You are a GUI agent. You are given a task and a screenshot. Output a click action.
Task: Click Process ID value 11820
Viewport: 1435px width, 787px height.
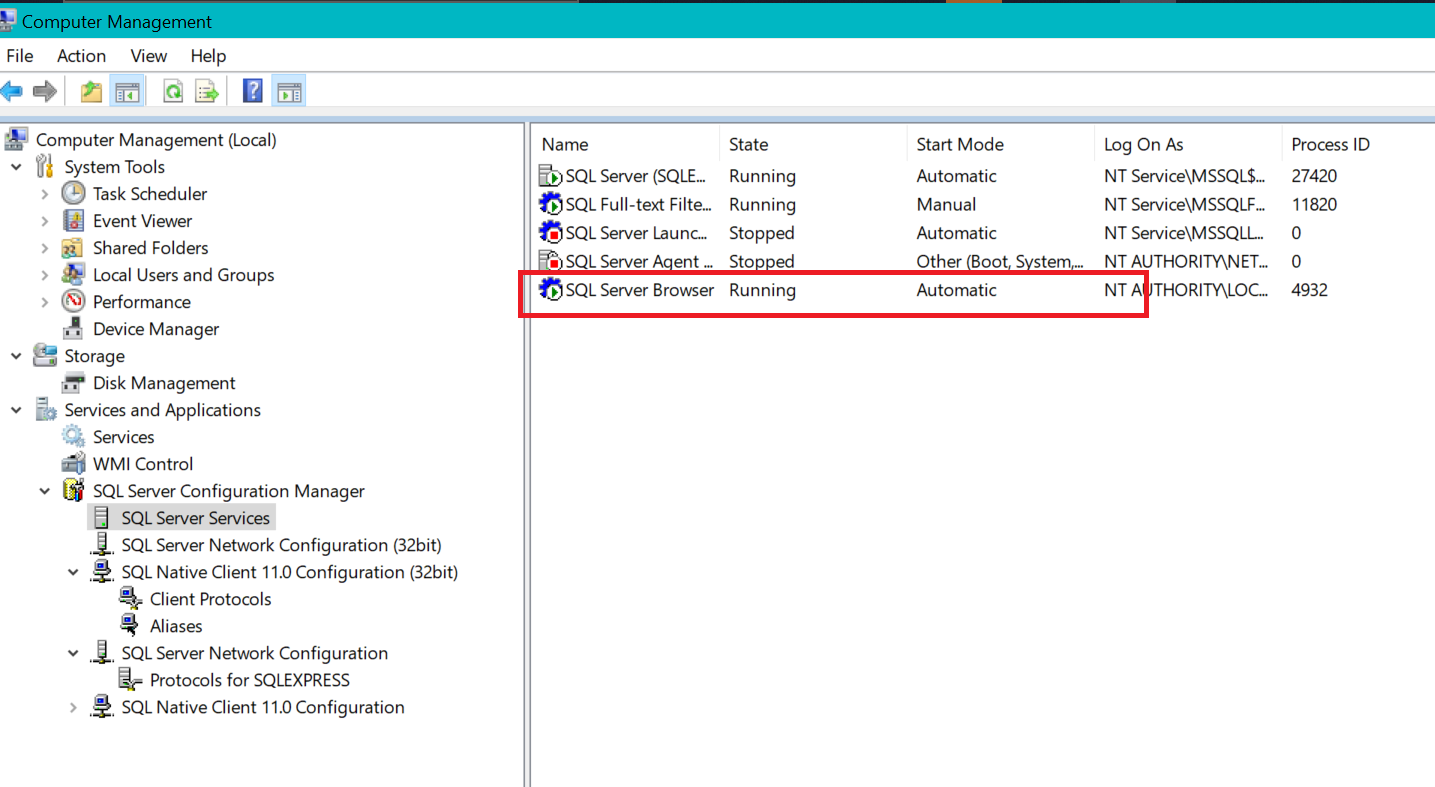[1314, 204]
